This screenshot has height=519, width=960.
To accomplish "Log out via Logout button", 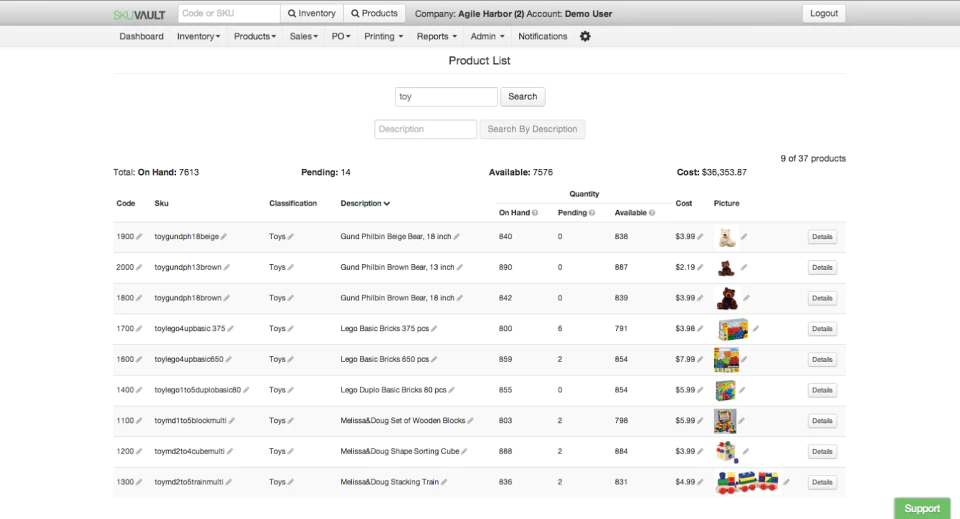I will [x=823, y=13].
